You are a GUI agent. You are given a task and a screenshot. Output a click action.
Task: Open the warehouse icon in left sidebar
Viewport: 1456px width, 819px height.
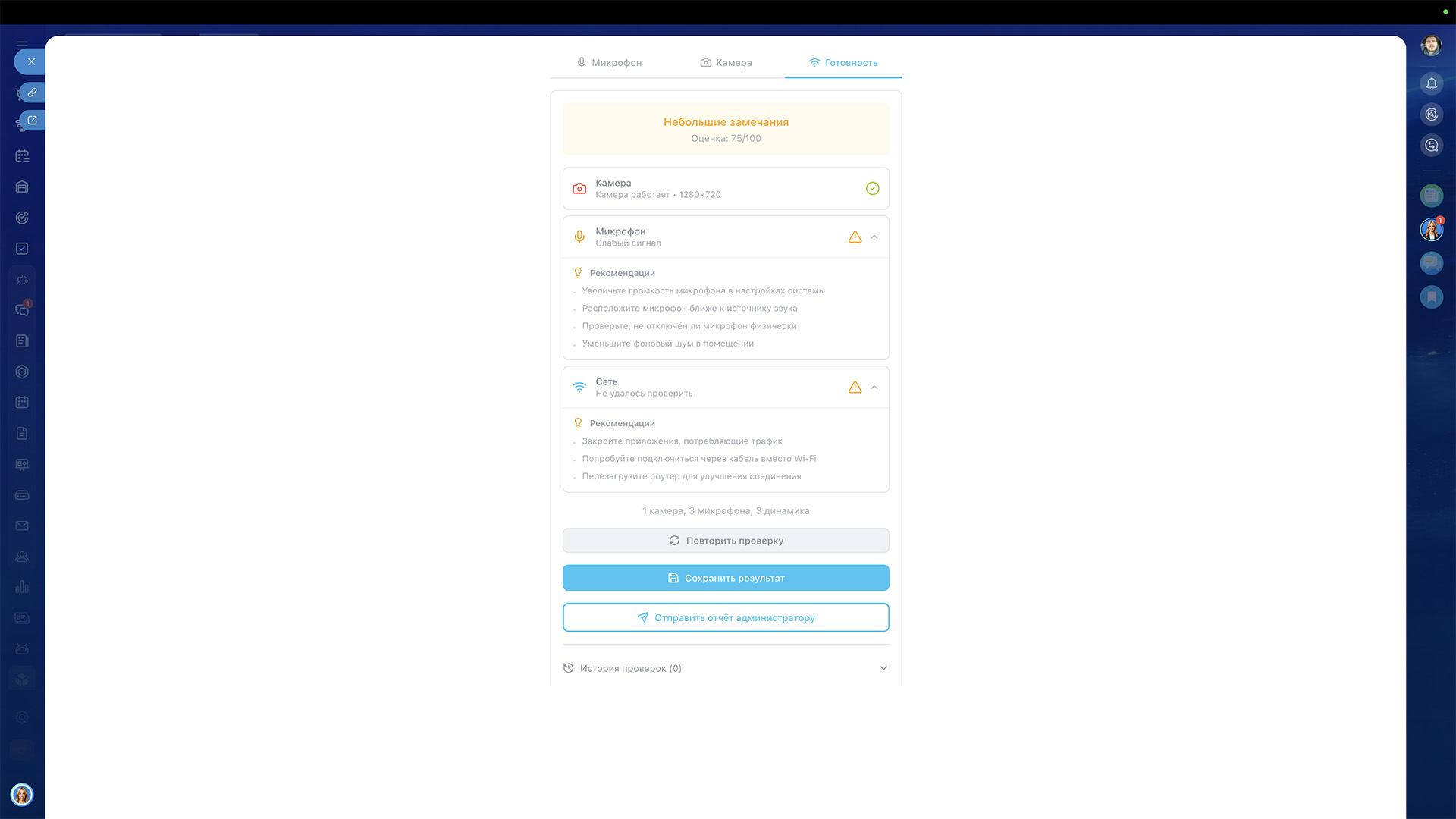(22, 187)
